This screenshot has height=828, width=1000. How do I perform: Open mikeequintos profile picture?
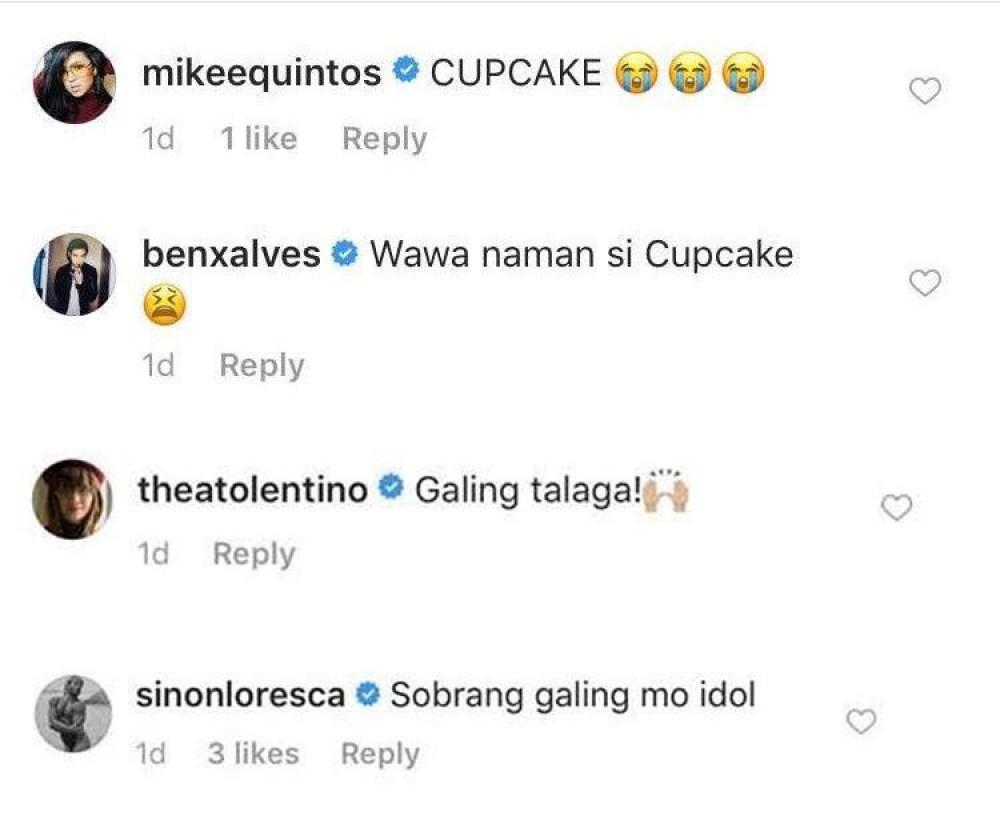point(73,82)
